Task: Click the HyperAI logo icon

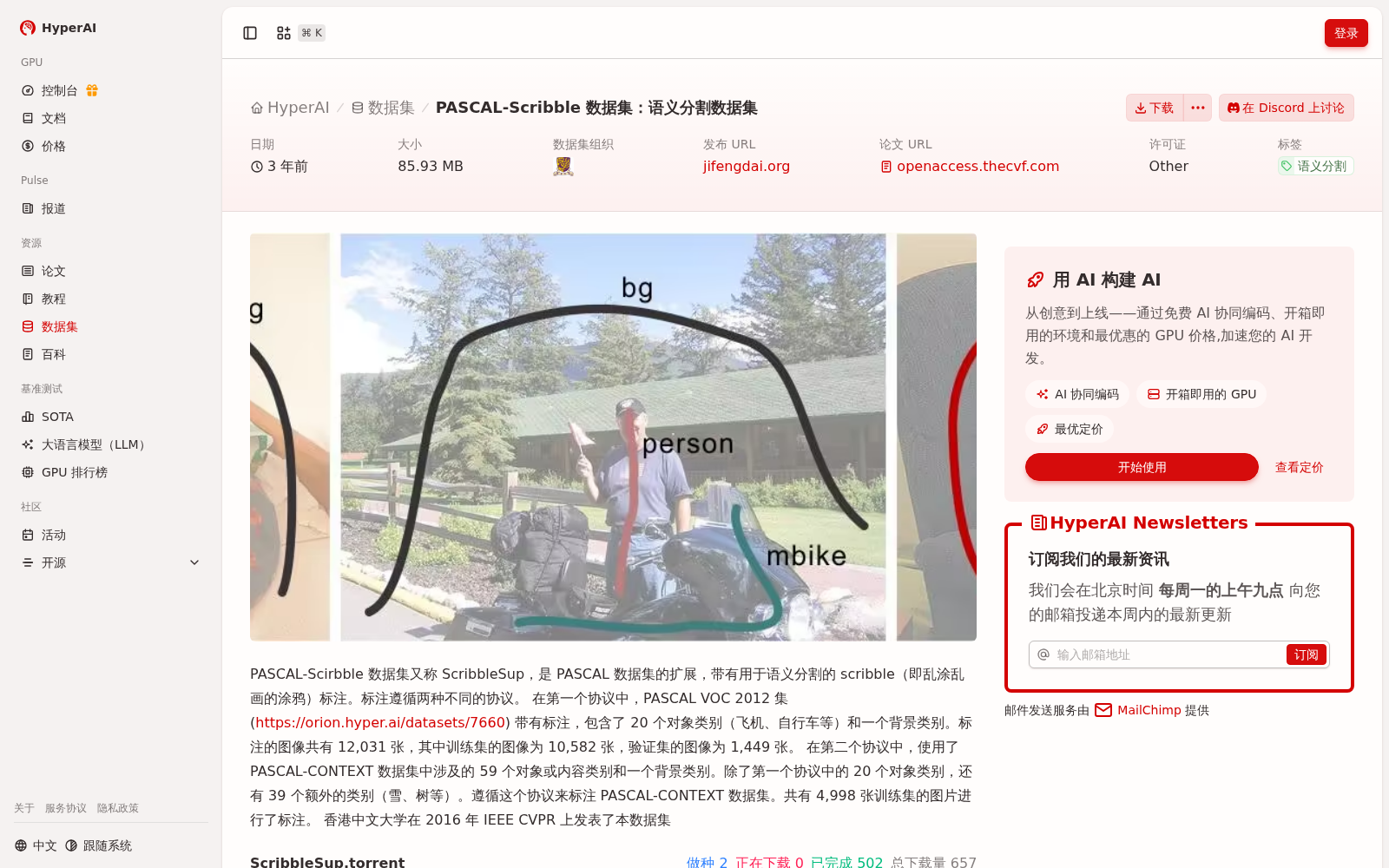Action: [x=28, y=28]
